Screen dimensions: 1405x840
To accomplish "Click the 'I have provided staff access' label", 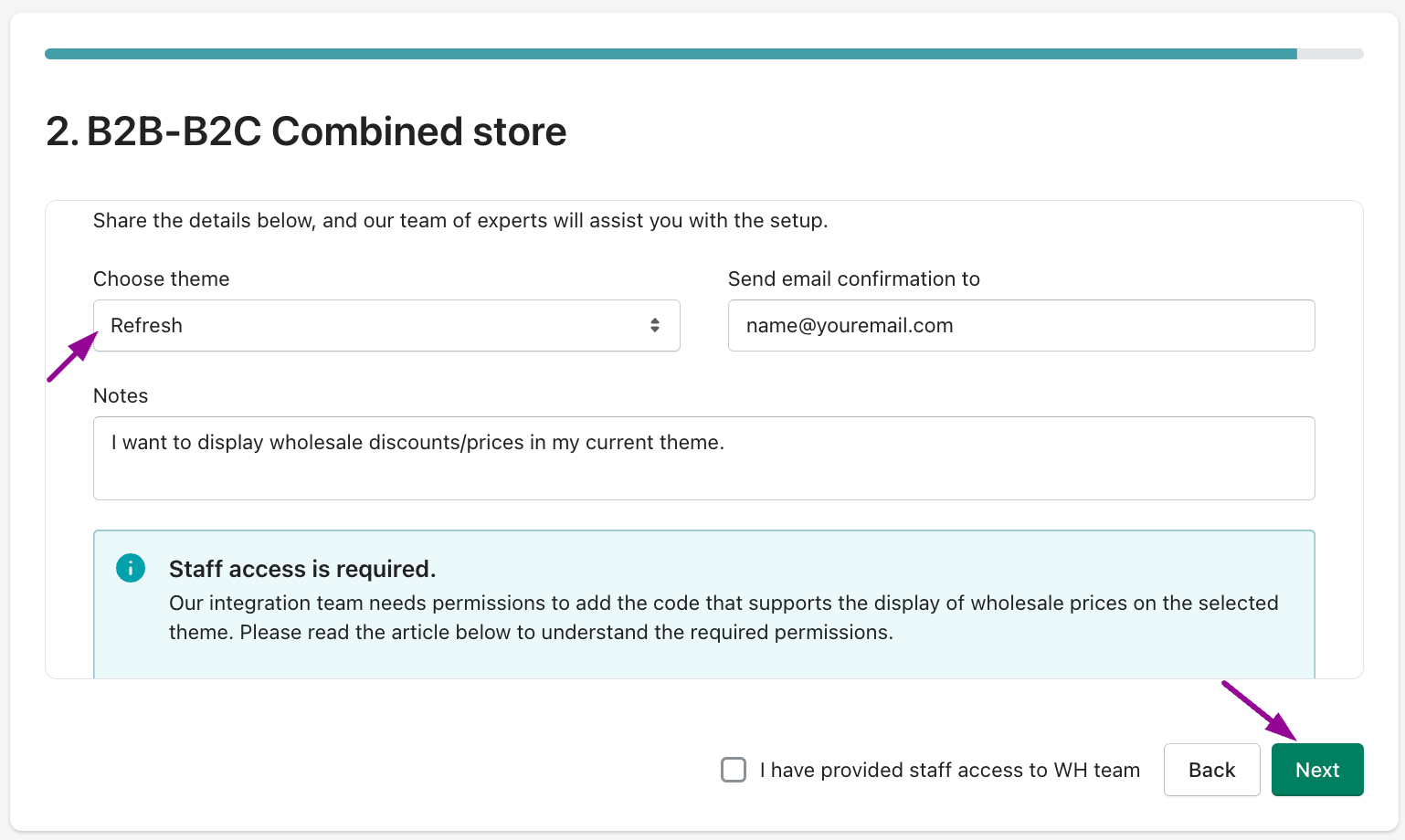I will click(949, 771).
